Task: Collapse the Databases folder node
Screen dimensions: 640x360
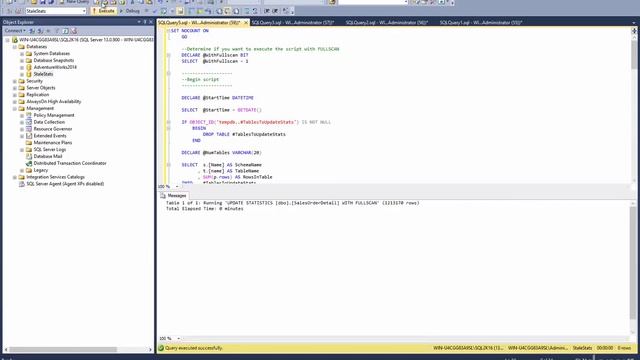Action: pyautogui.click(x=15, y=47)
